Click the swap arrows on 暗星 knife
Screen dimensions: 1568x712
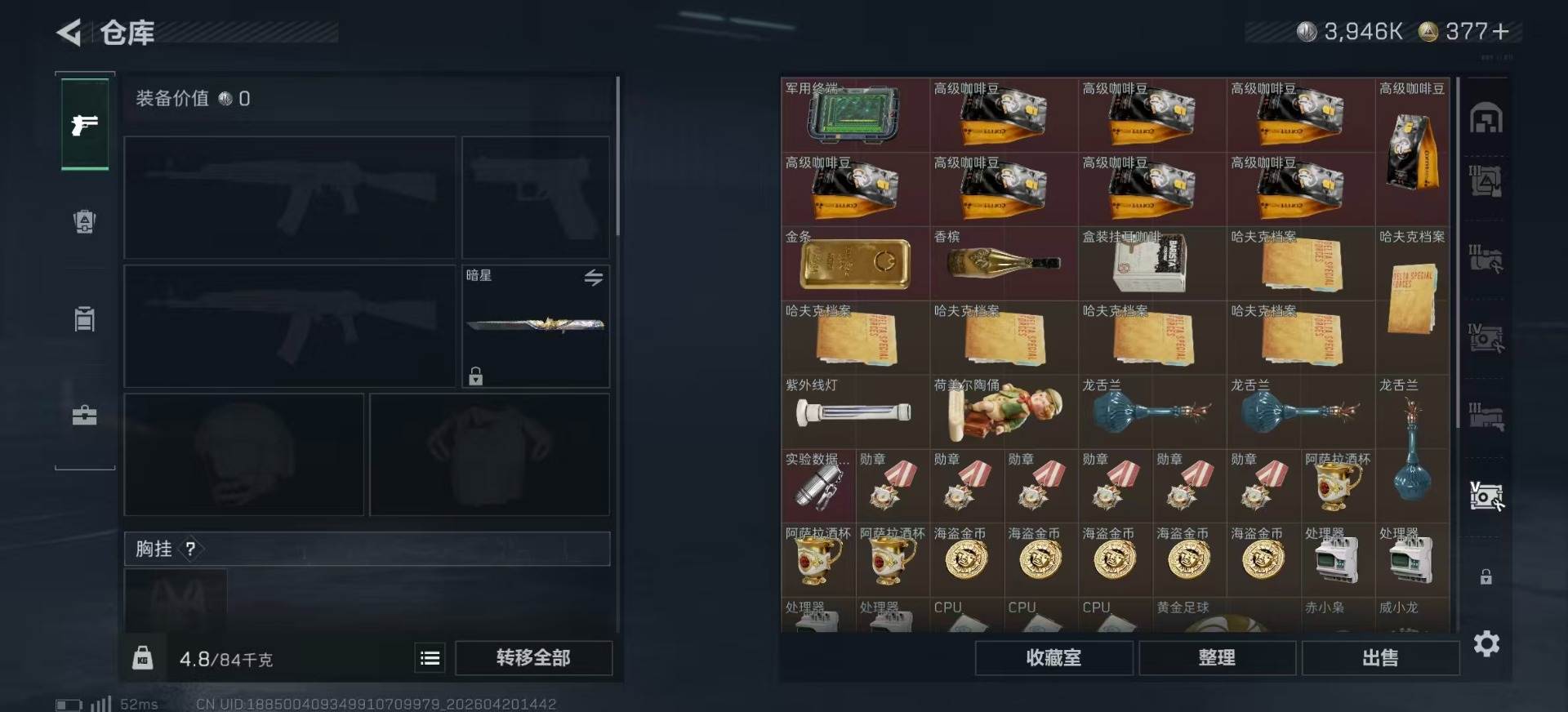point(594,278)
